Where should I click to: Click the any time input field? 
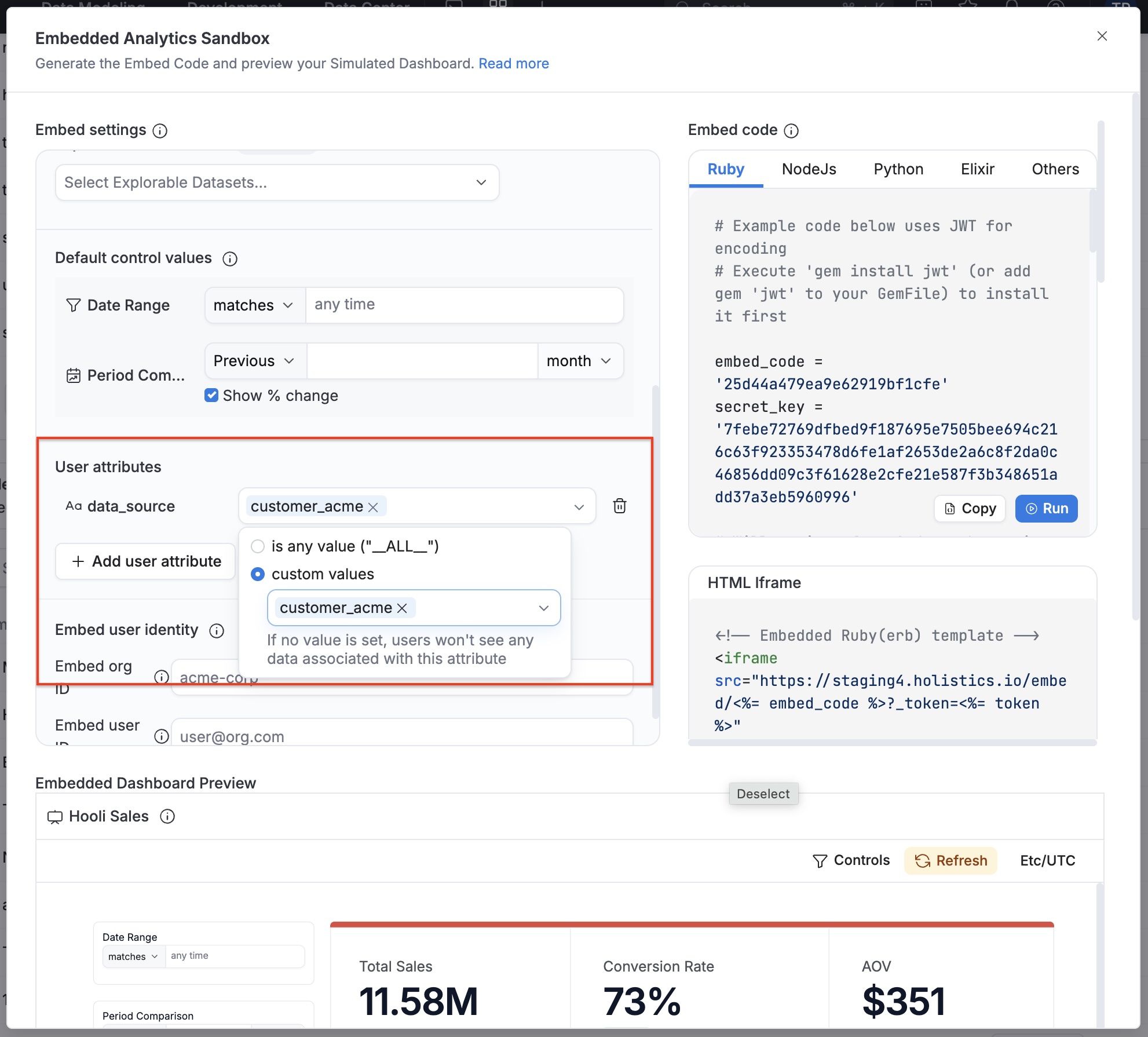[x=465, y=305]
